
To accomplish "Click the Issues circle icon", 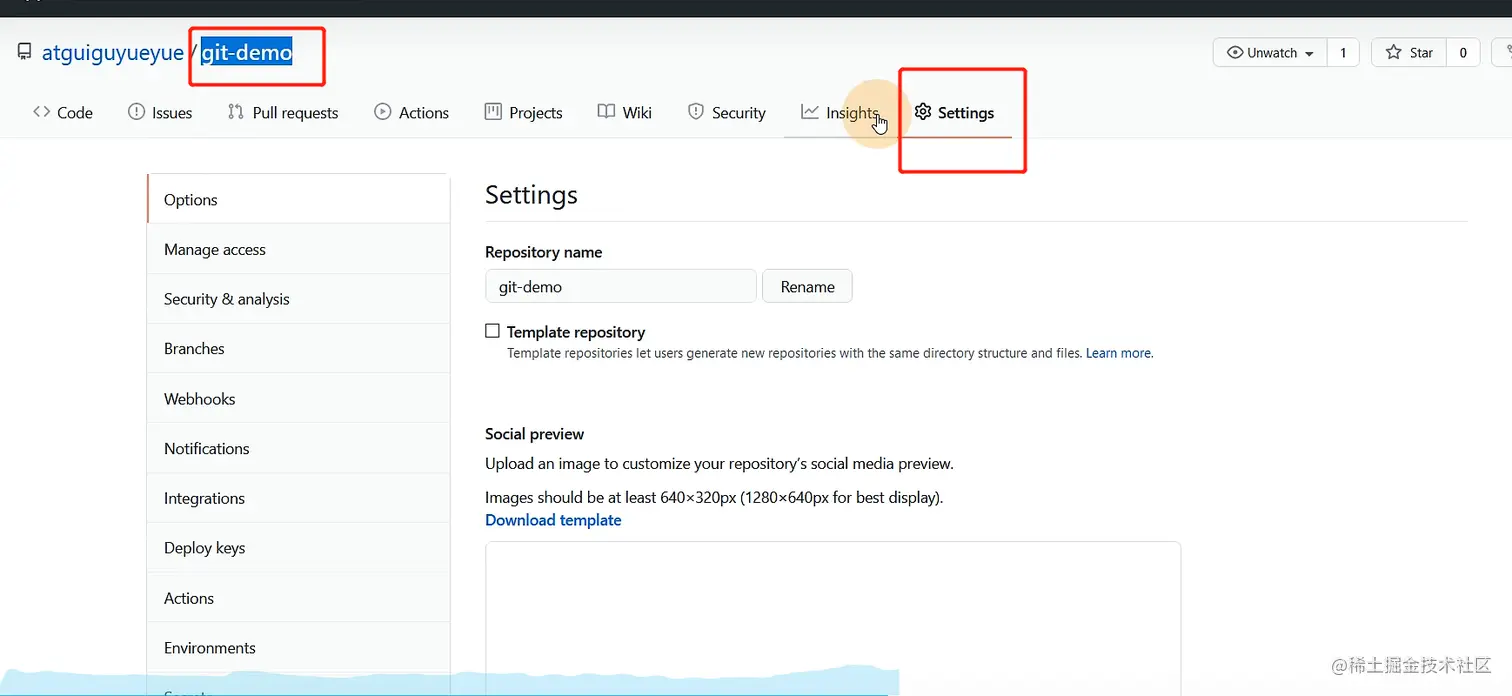I will click(137, 112).
